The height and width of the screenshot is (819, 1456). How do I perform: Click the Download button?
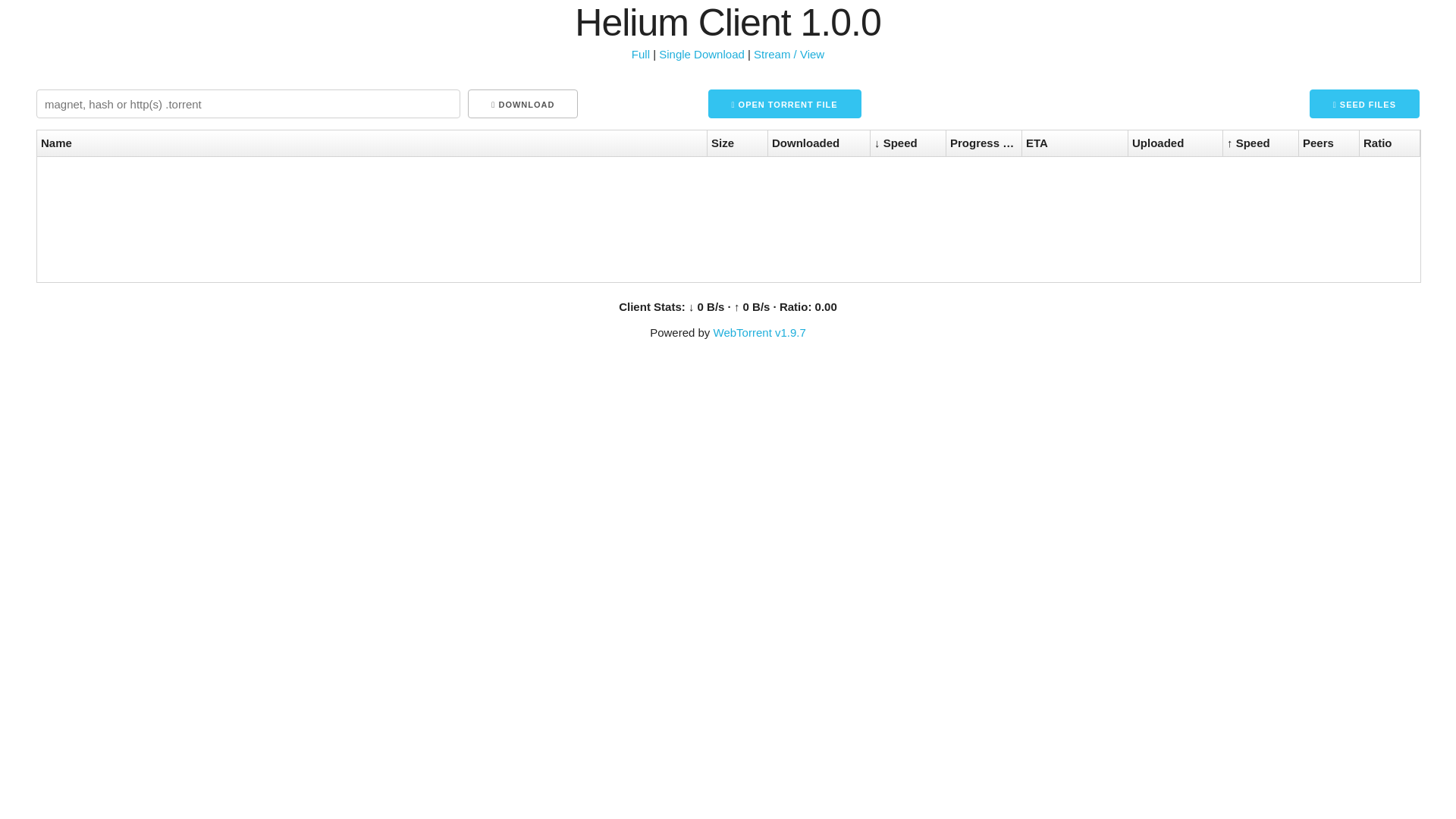tap(522, 104)
